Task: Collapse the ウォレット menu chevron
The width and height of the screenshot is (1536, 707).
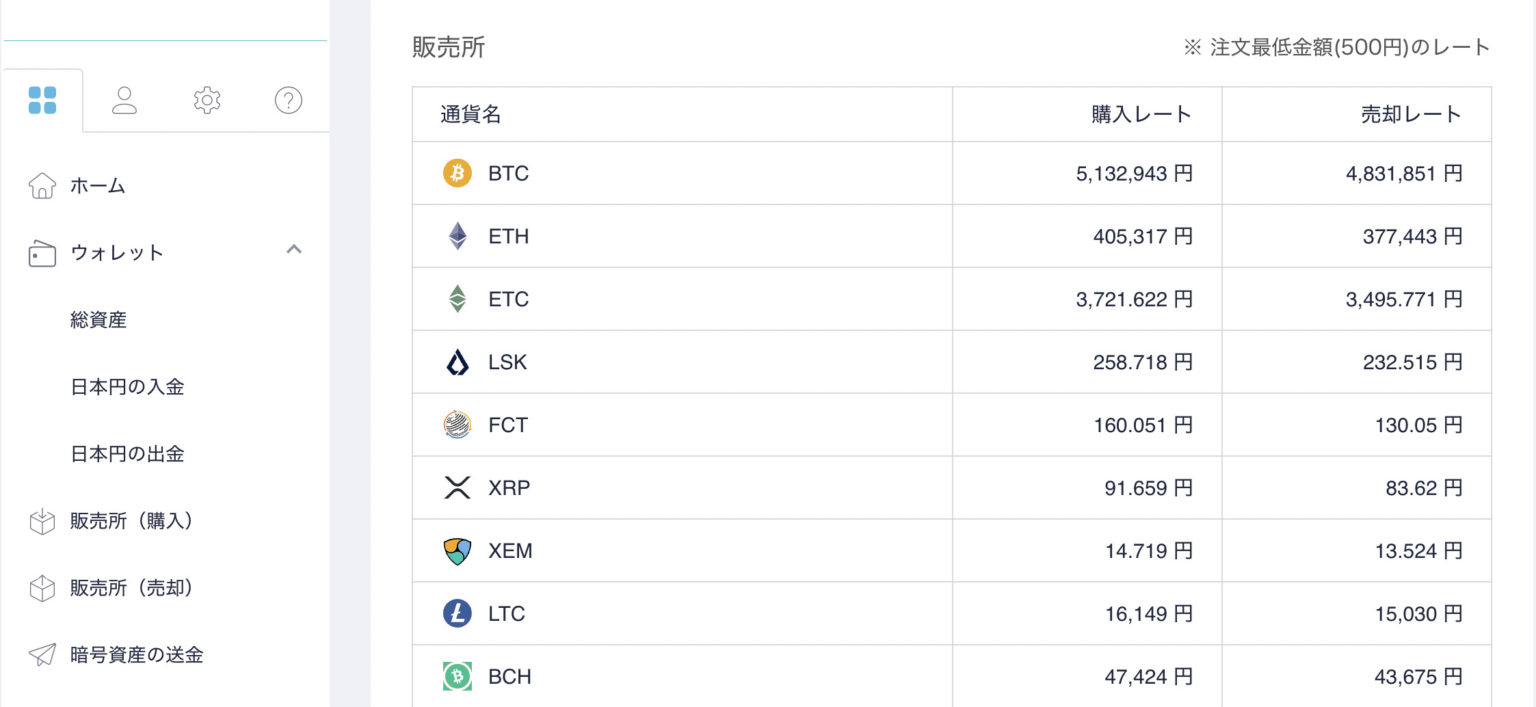Action: click(x=294, y=250)
